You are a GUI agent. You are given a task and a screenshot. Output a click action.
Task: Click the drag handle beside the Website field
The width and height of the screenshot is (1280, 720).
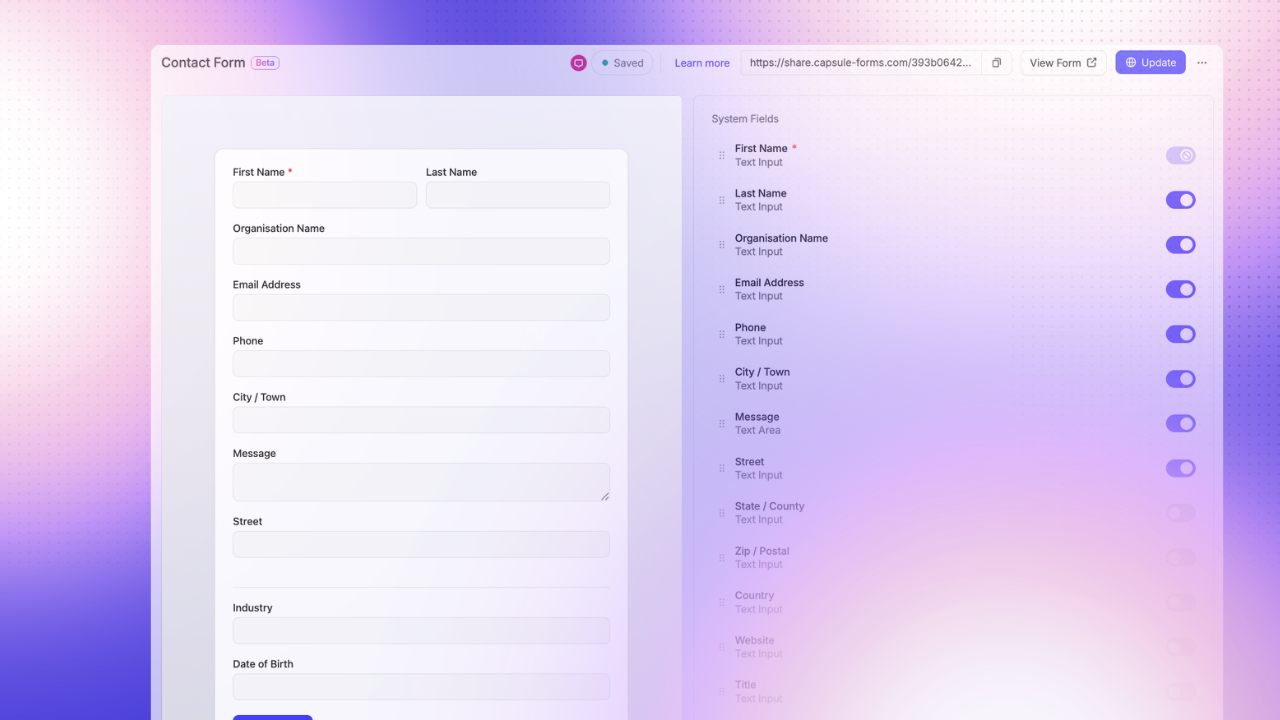pos(721,647)
